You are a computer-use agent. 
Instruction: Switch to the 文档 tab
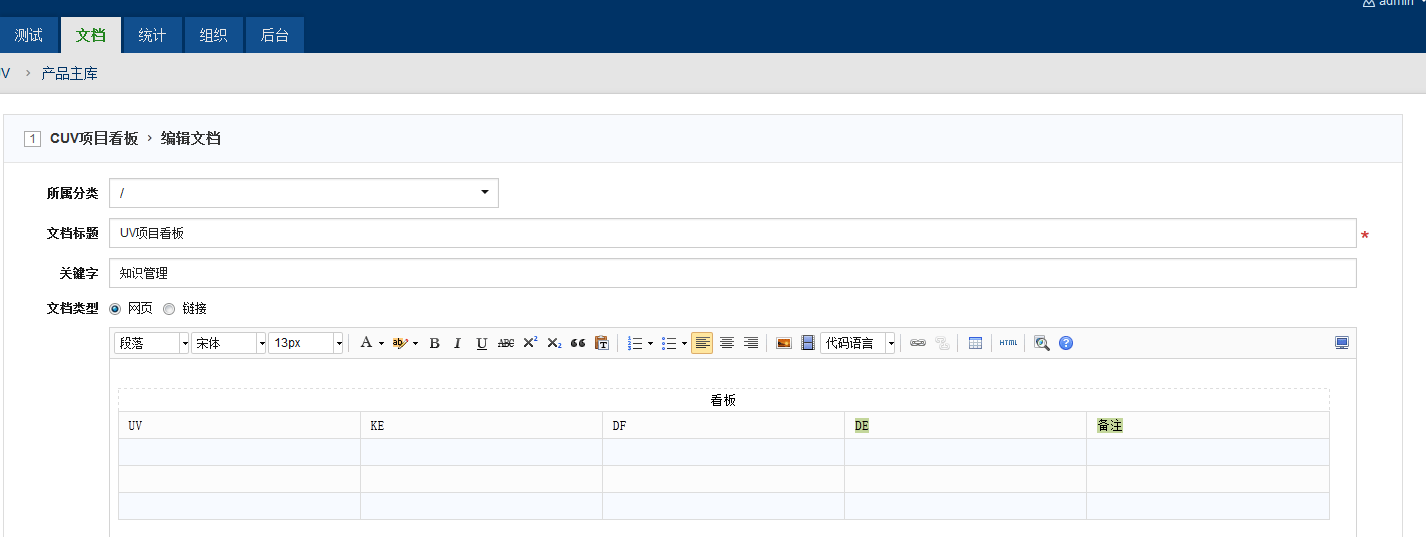coord(90,35)
